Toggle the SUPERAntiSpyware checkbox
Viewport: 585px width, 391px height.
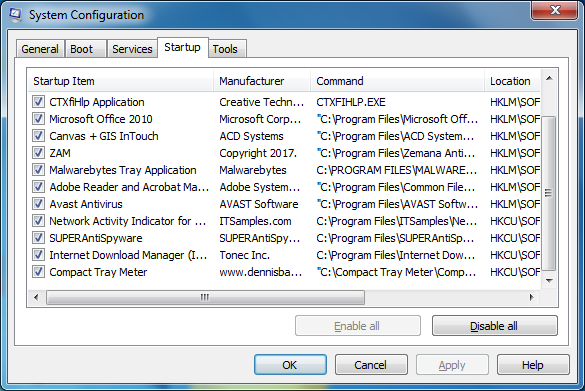pyautogui.click(x=38, y=238)
